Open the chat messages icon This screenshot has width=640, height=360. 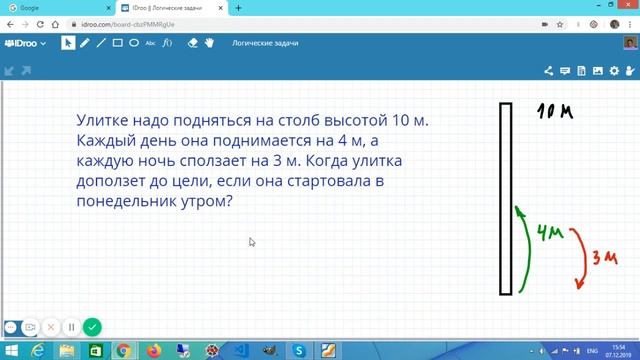[565, 71]
